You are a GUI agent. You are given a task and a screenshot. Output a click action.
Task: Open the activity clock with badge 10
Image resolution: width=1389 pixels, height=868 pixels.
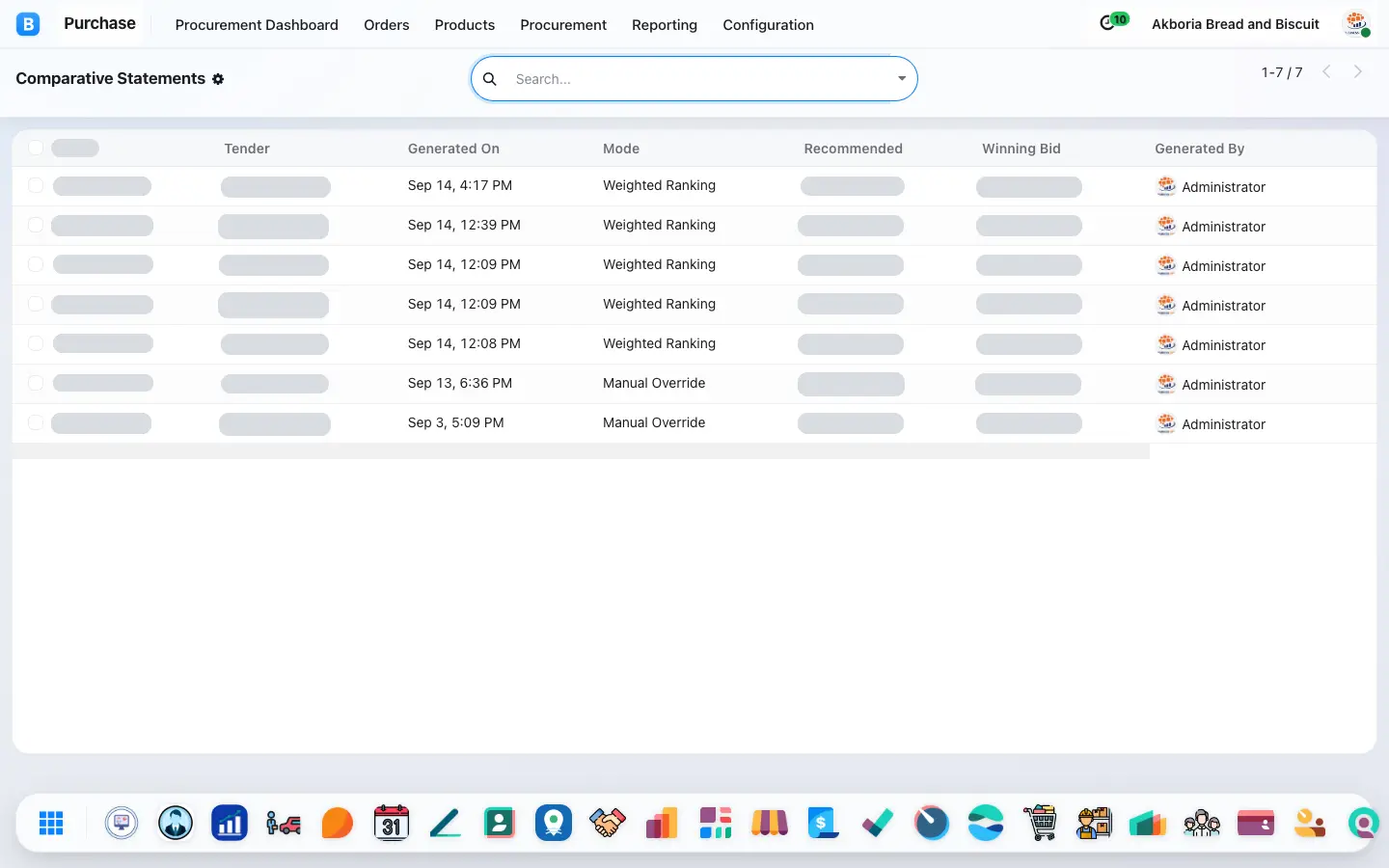click(1113, 22)
